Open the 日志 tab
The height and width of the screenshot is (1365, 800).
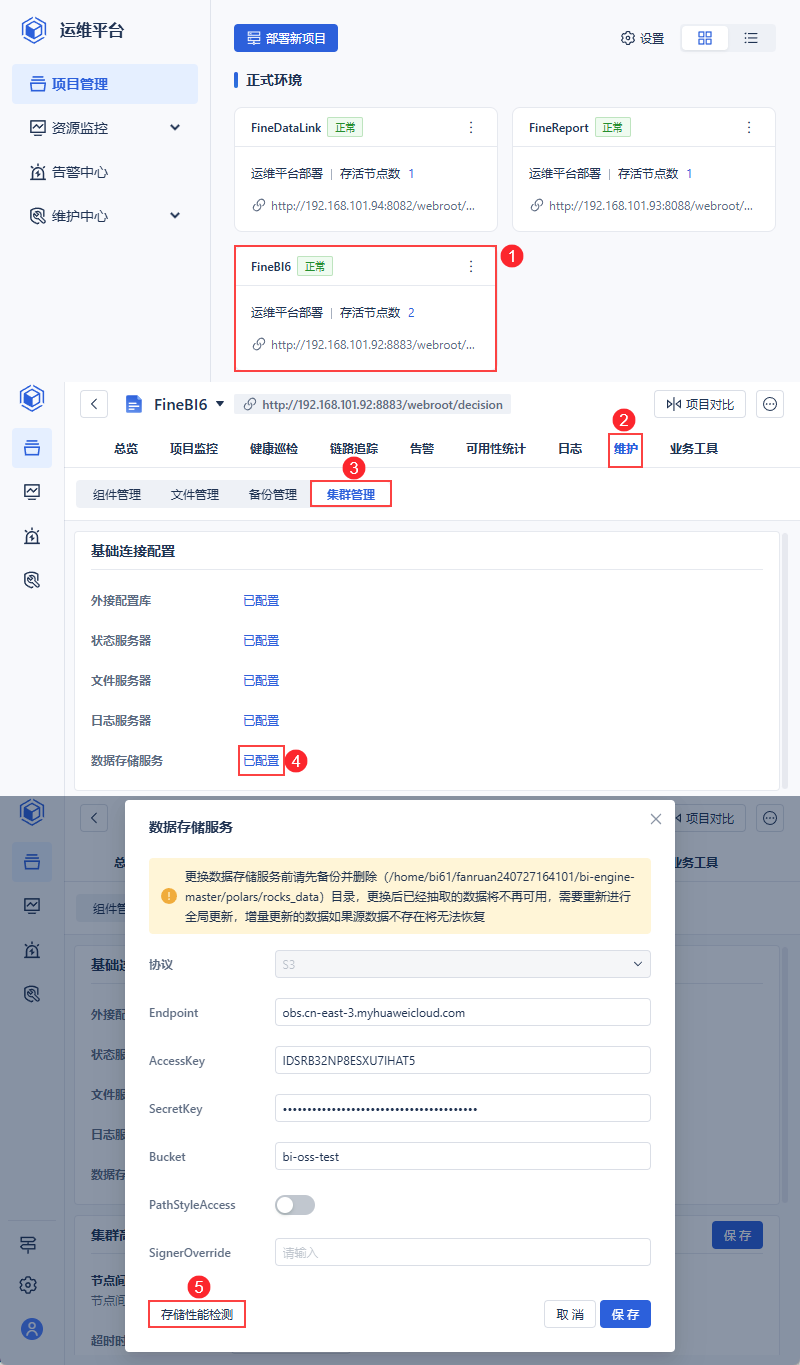[x=570, y=449]
